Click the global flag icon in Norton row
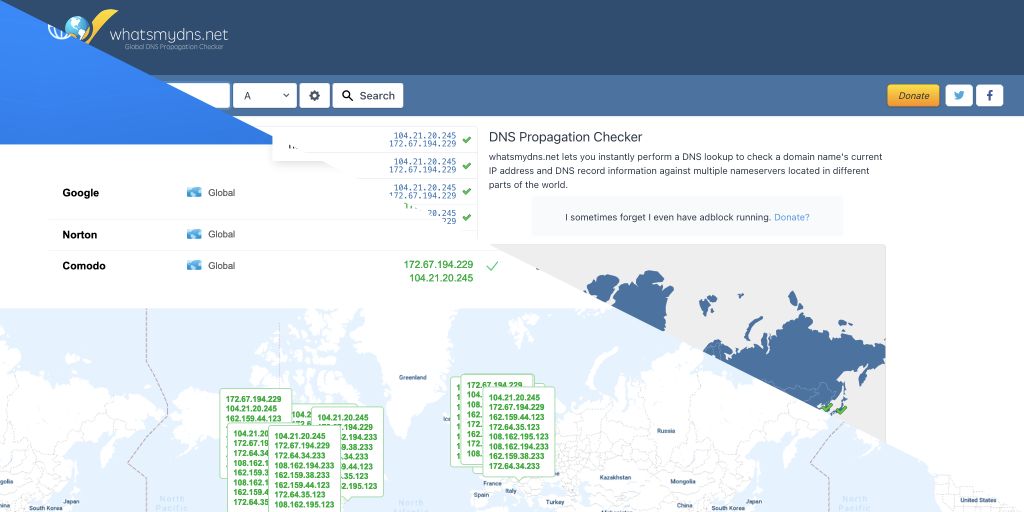The height and width of the screenshot is (512, 1024). tap(194, 234)
